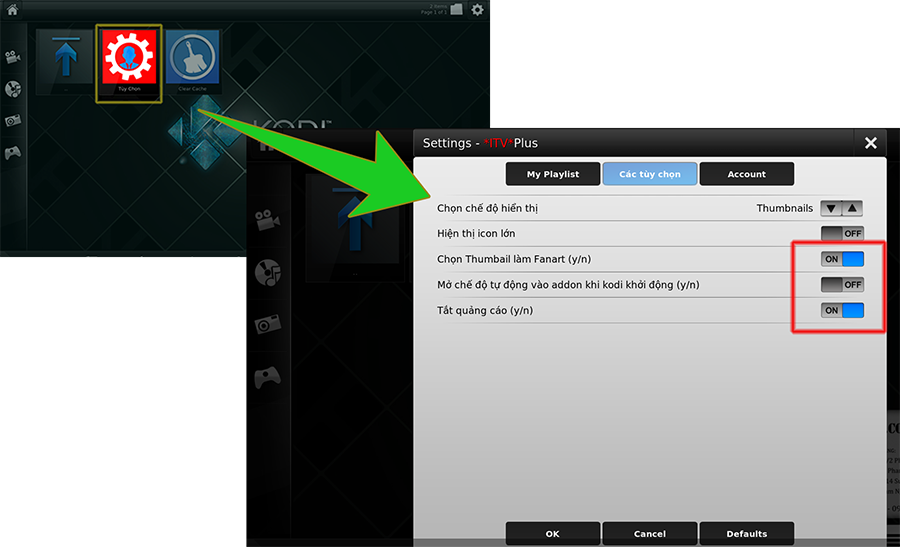The height and width of the screenshot is (547, 900).
Task: Click photo camera icon beside Settings dialog
Action: [267, 324]
